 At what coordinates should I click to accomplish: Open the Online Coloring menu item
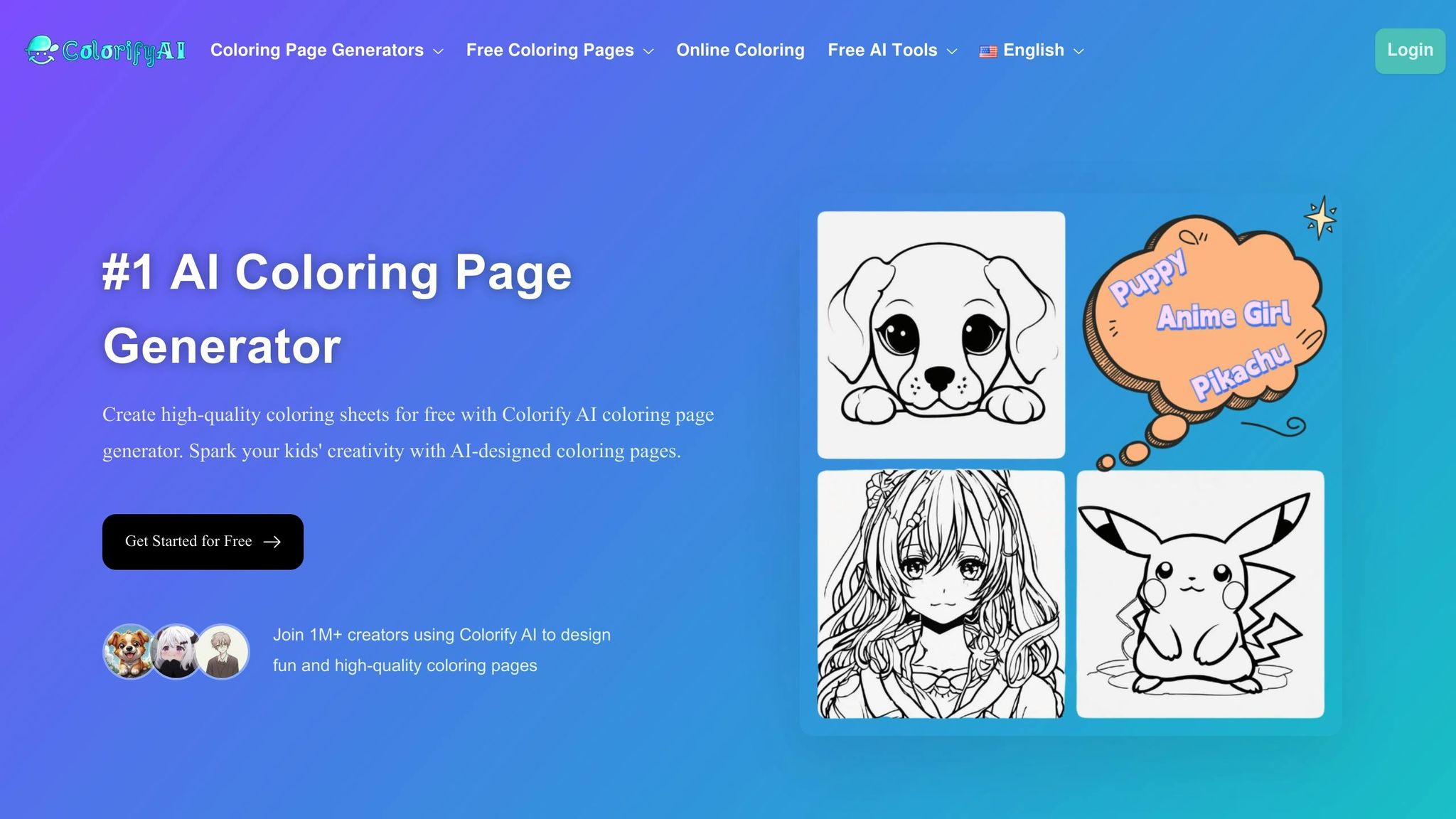(740, 50)
